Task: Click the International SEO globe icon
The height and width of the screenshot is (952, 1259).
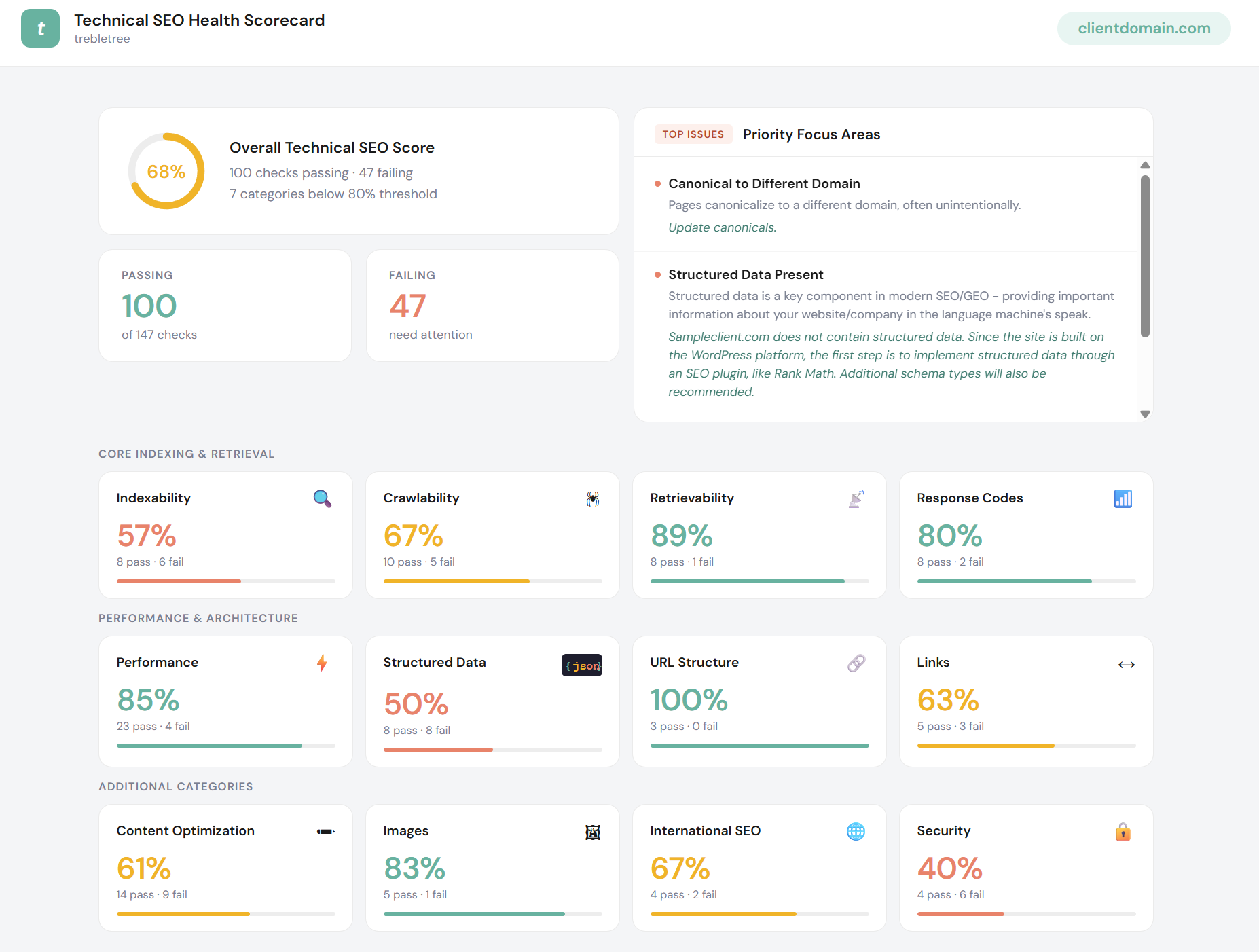Action: click(856, 832)
